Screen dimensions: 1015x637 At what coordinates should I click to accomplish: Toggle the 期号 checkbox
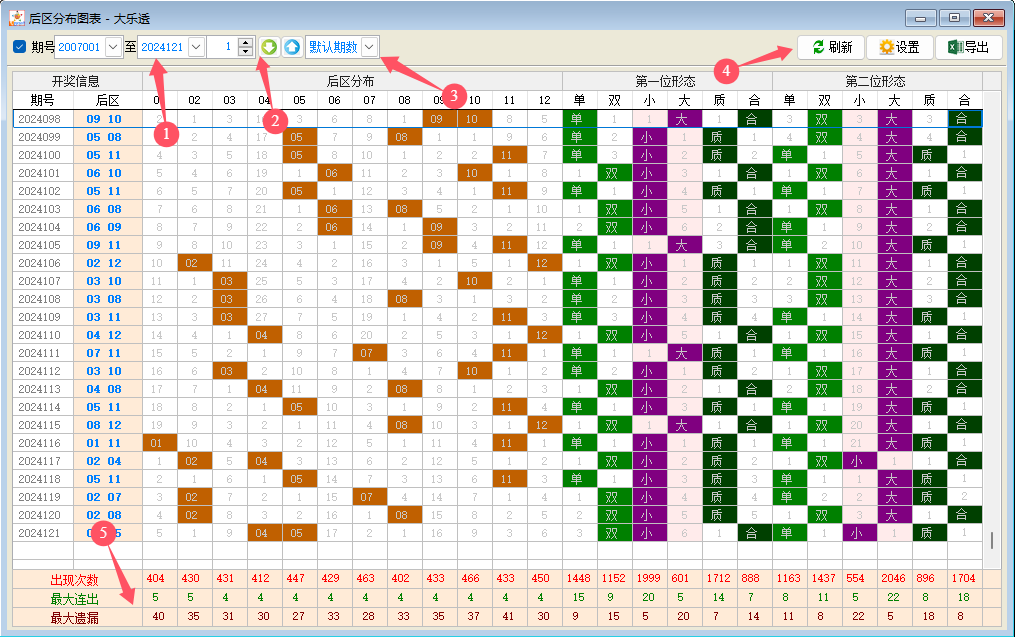(19, 47)
